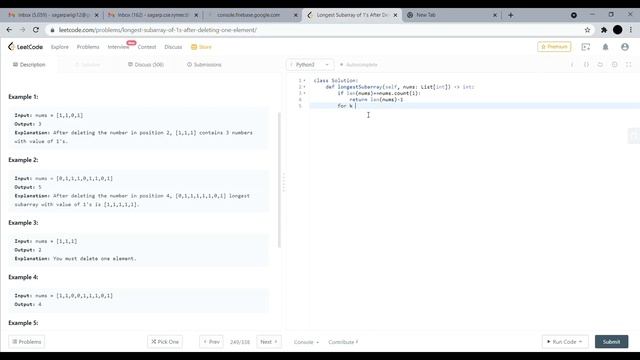The height and width of the screenshot is (360, 640).
Task: Open the Store link
Action: (x=201, y=47)
